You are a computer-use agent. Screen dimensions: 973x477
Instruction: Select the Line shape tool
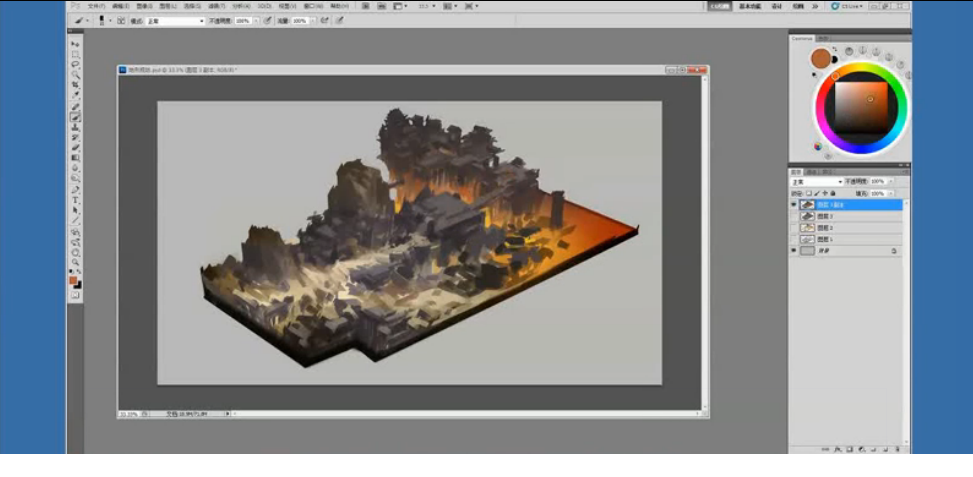tap(76, 220)
